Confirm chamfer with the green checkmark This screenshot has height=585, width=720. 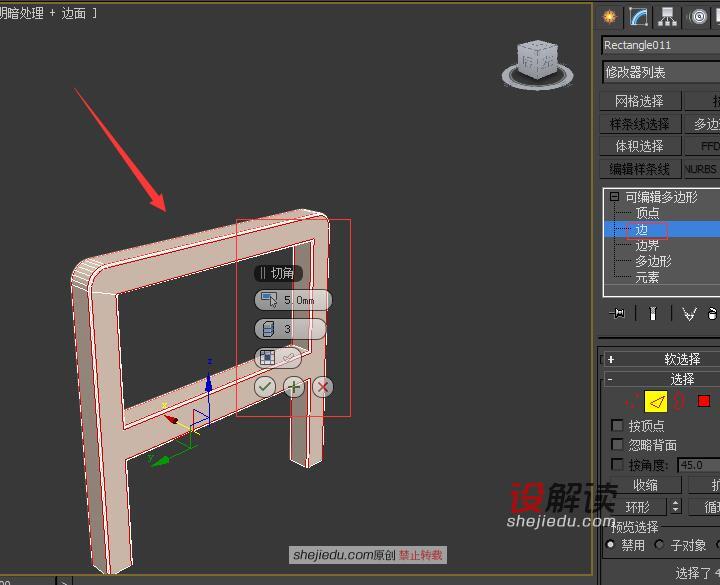[x=265, y=387]
